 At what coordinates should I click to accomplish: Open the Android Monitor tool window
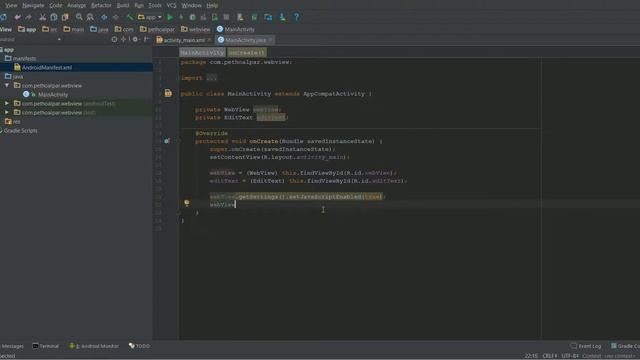pos(94,346)
